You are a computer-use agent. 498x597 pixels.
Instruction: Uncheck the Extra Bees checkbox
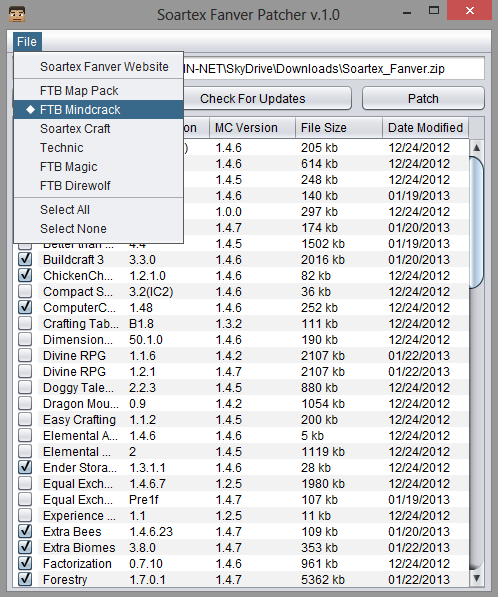[25, 531]
